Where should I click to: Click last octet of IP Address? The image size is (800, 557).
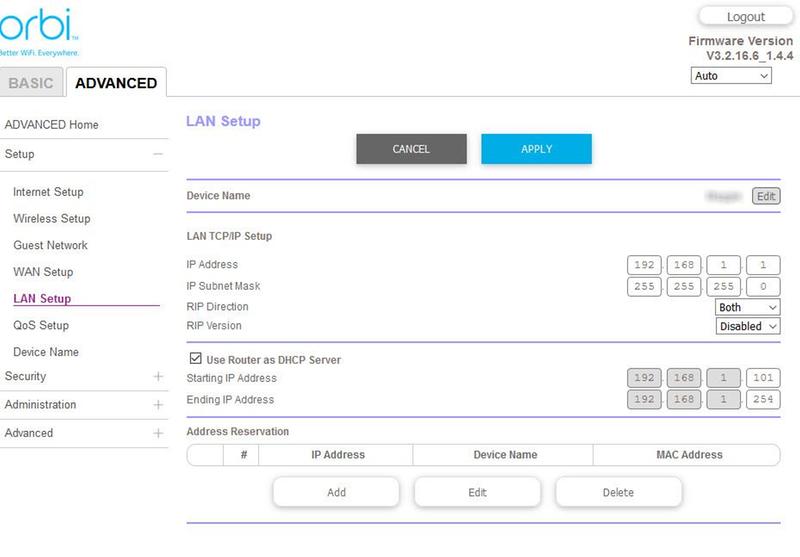763,265
